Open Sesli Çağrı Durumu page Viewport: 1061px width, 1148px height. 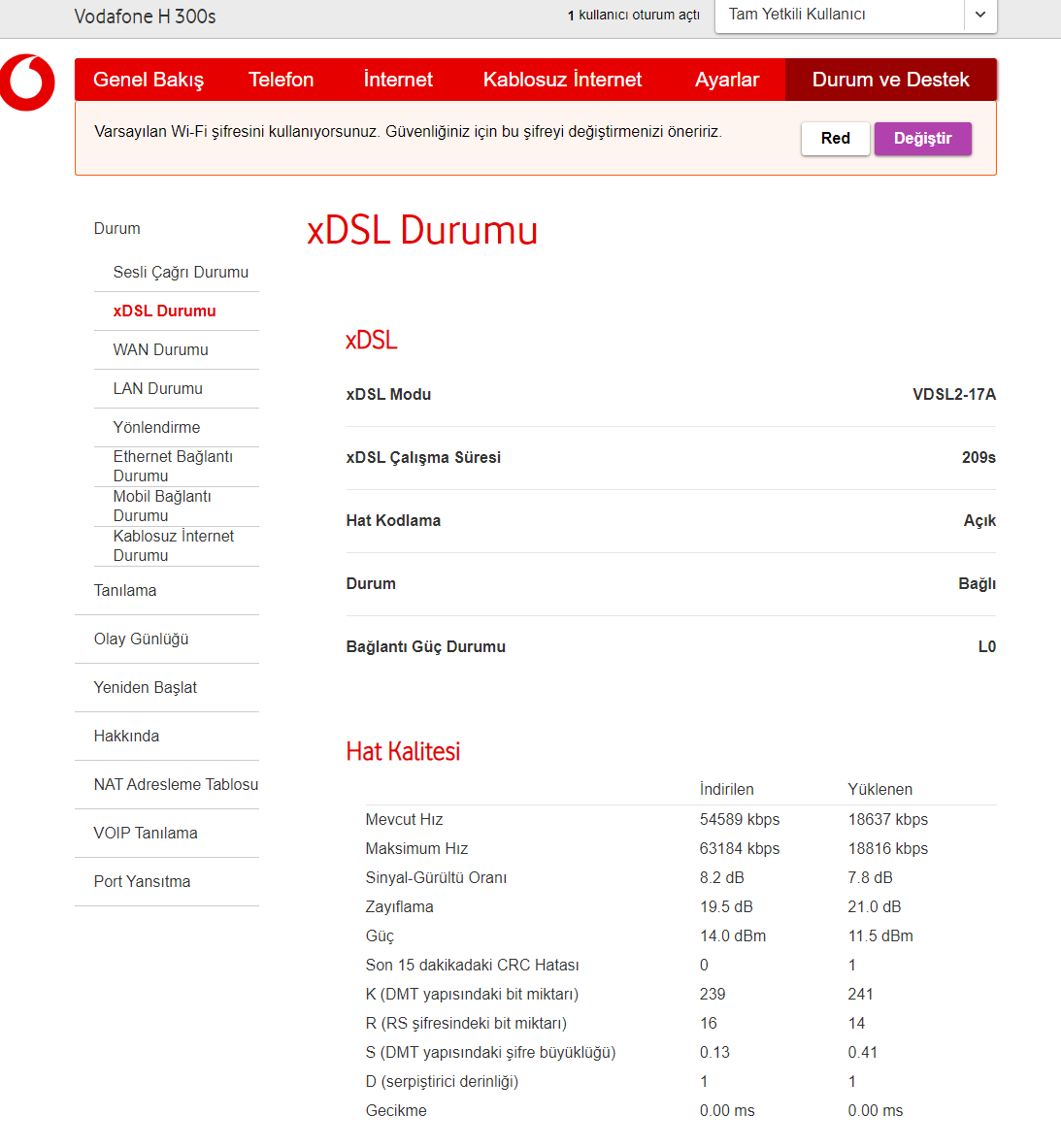click(x=181, y=273)
